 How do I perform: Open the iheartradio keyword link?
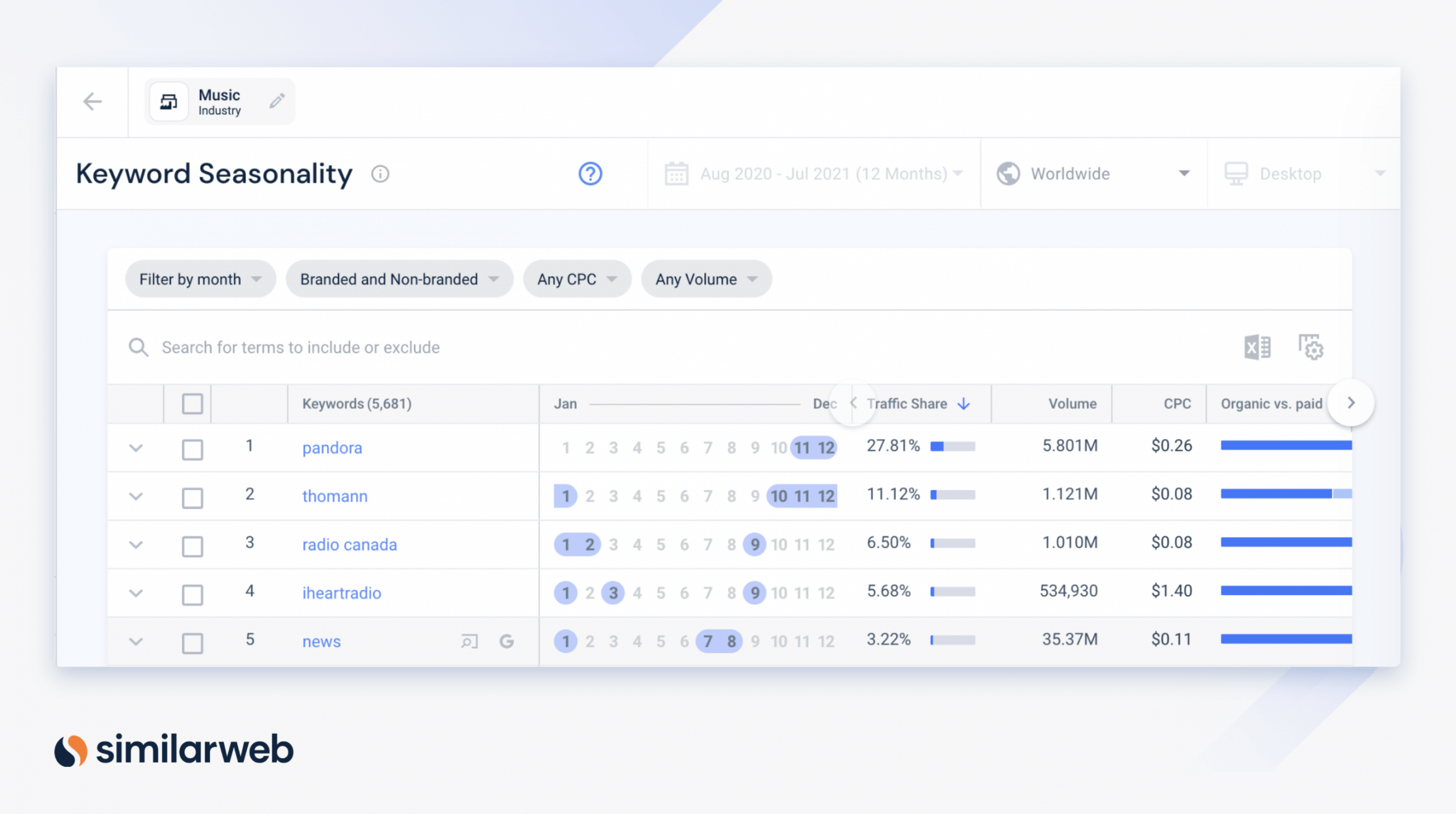(341, 593)
